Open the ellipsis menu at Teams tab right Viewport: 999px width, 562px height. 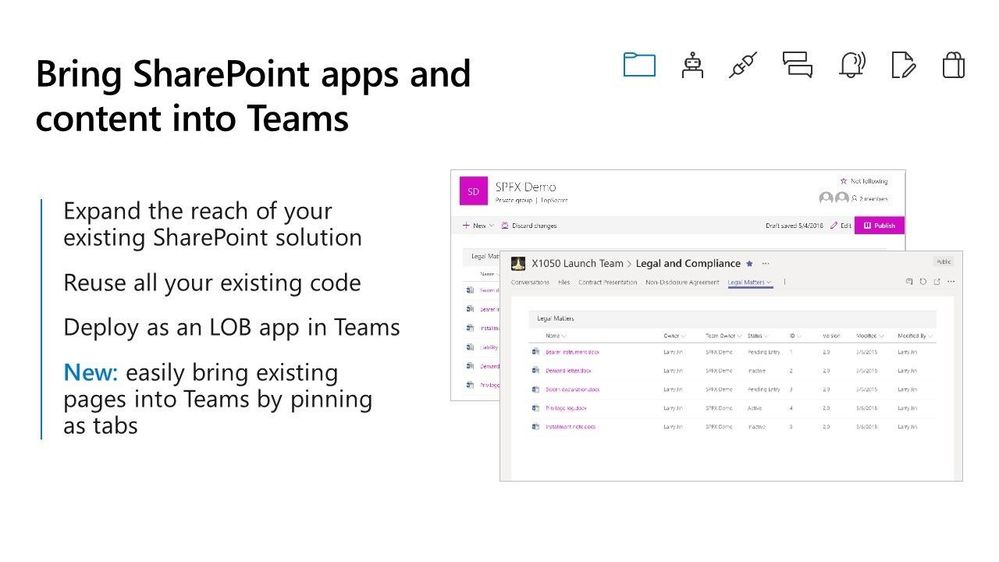tap(951, 282)
